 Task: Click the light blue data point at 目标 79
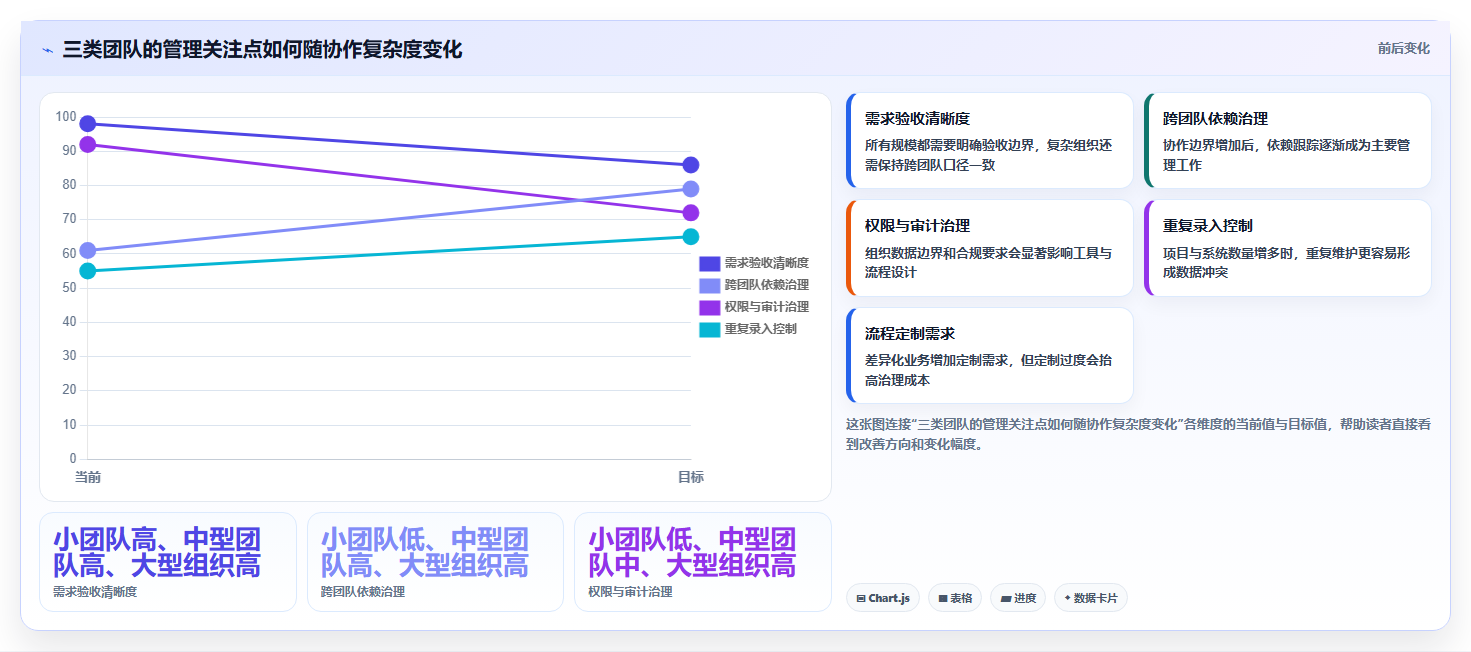691,189
